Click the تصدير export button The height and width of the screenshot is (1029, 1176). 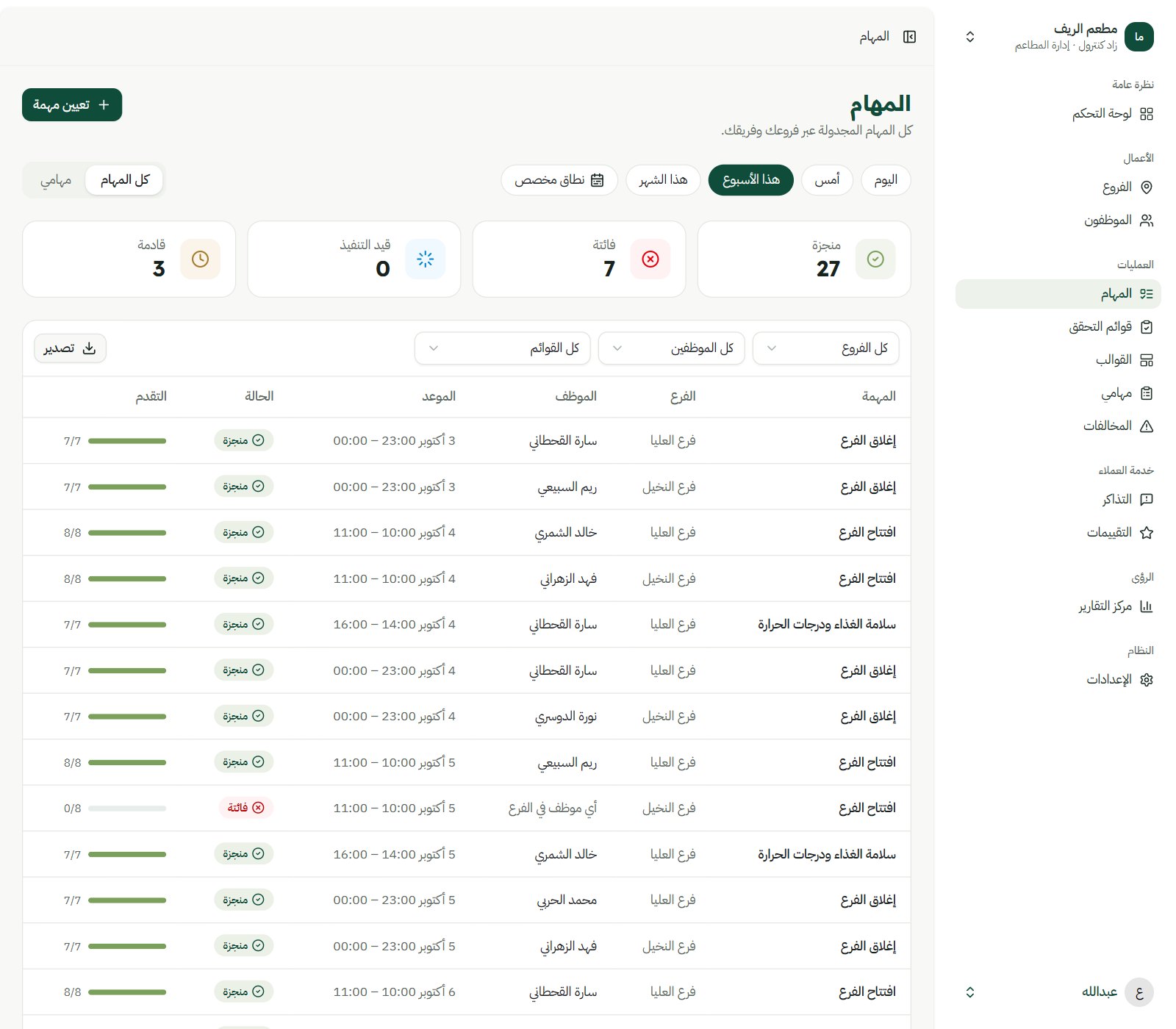click(x=71, y=348)
